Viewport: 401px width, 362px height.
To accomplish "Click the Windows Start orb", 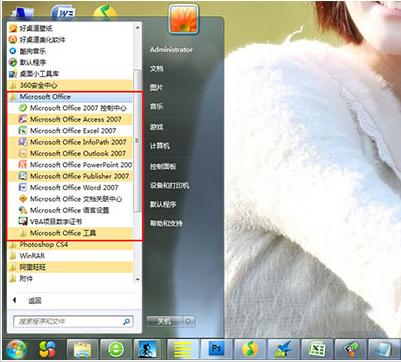I will 16,349.
